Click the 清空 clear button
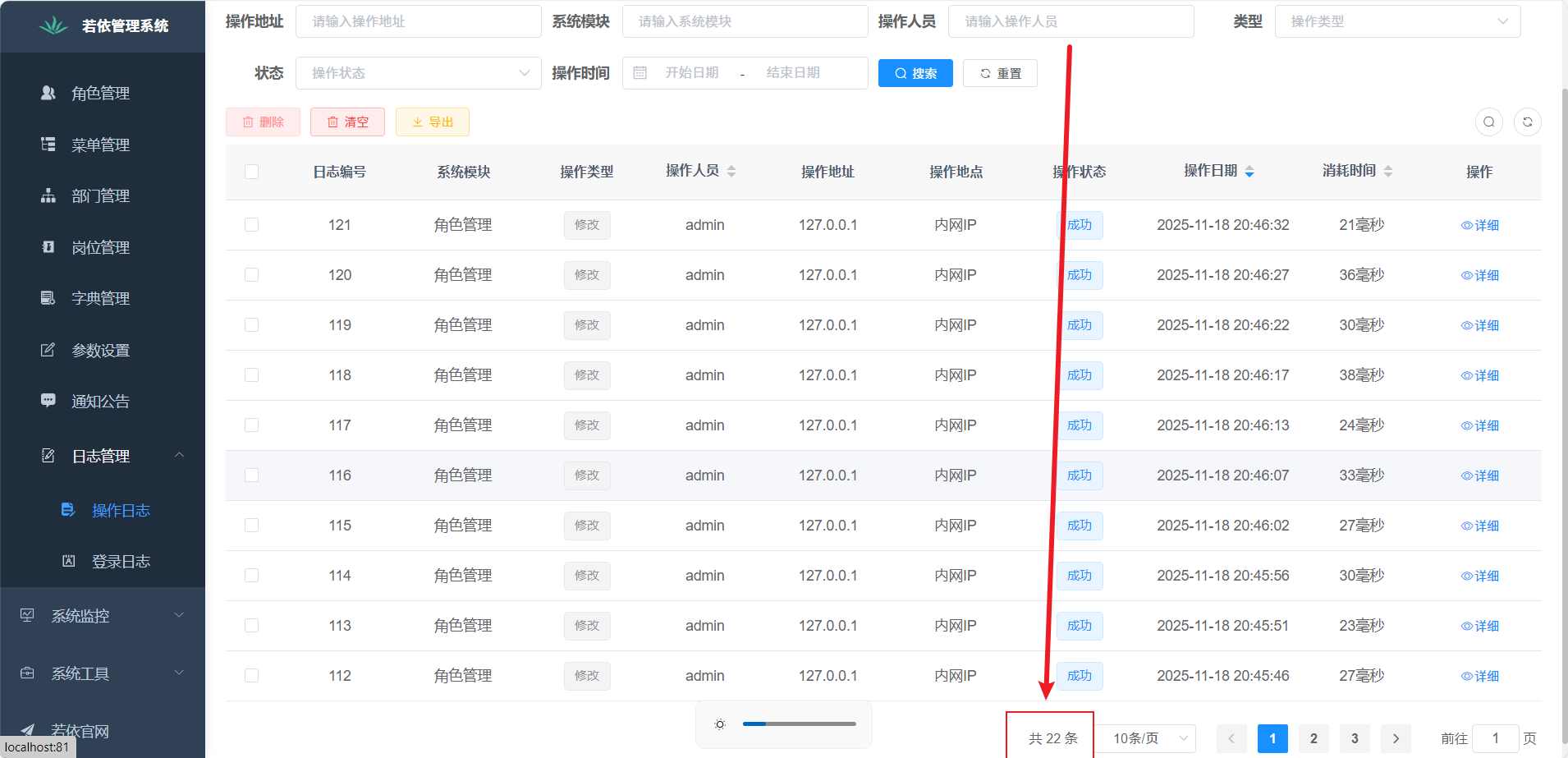 click(347, 122)
